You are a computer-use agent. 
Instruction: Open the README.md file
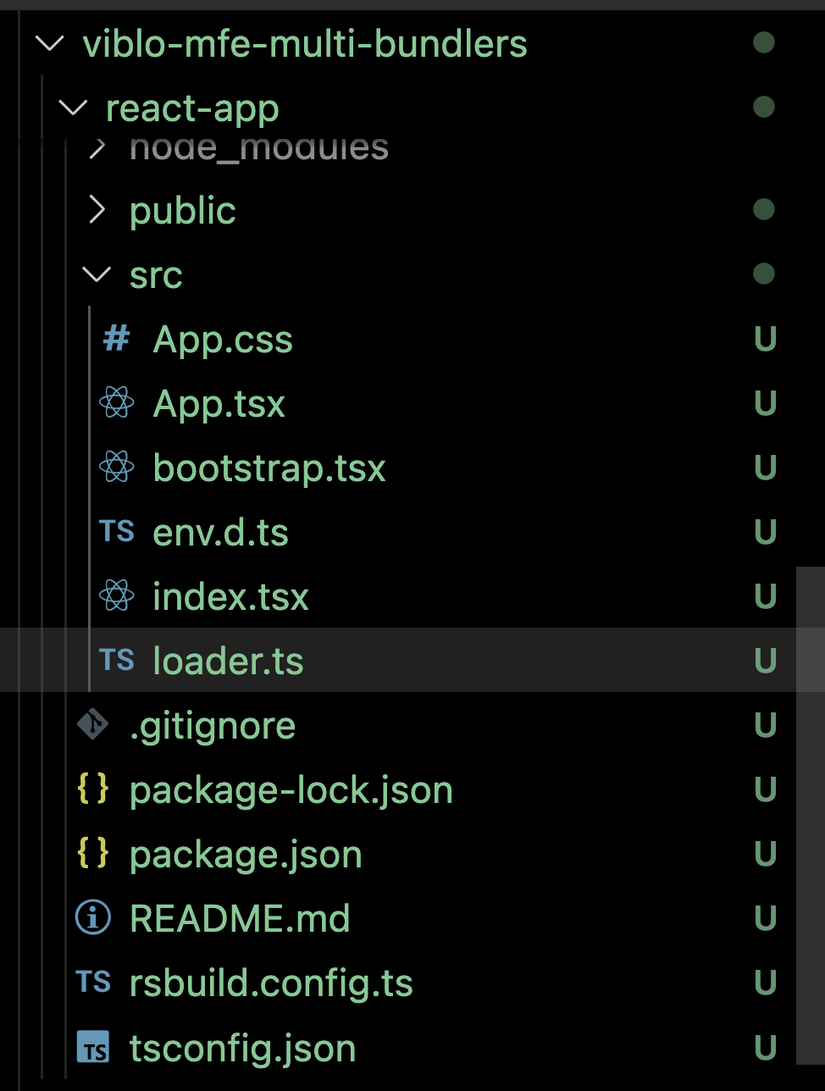click(x=240, y=918)
